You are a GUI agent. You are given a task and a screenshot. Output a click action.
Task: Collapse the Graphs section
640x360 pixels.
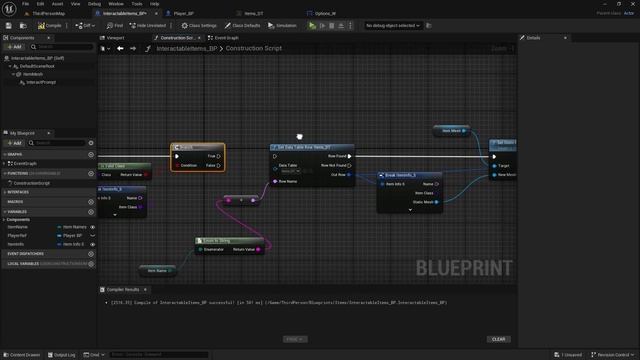tap(4, 154)
